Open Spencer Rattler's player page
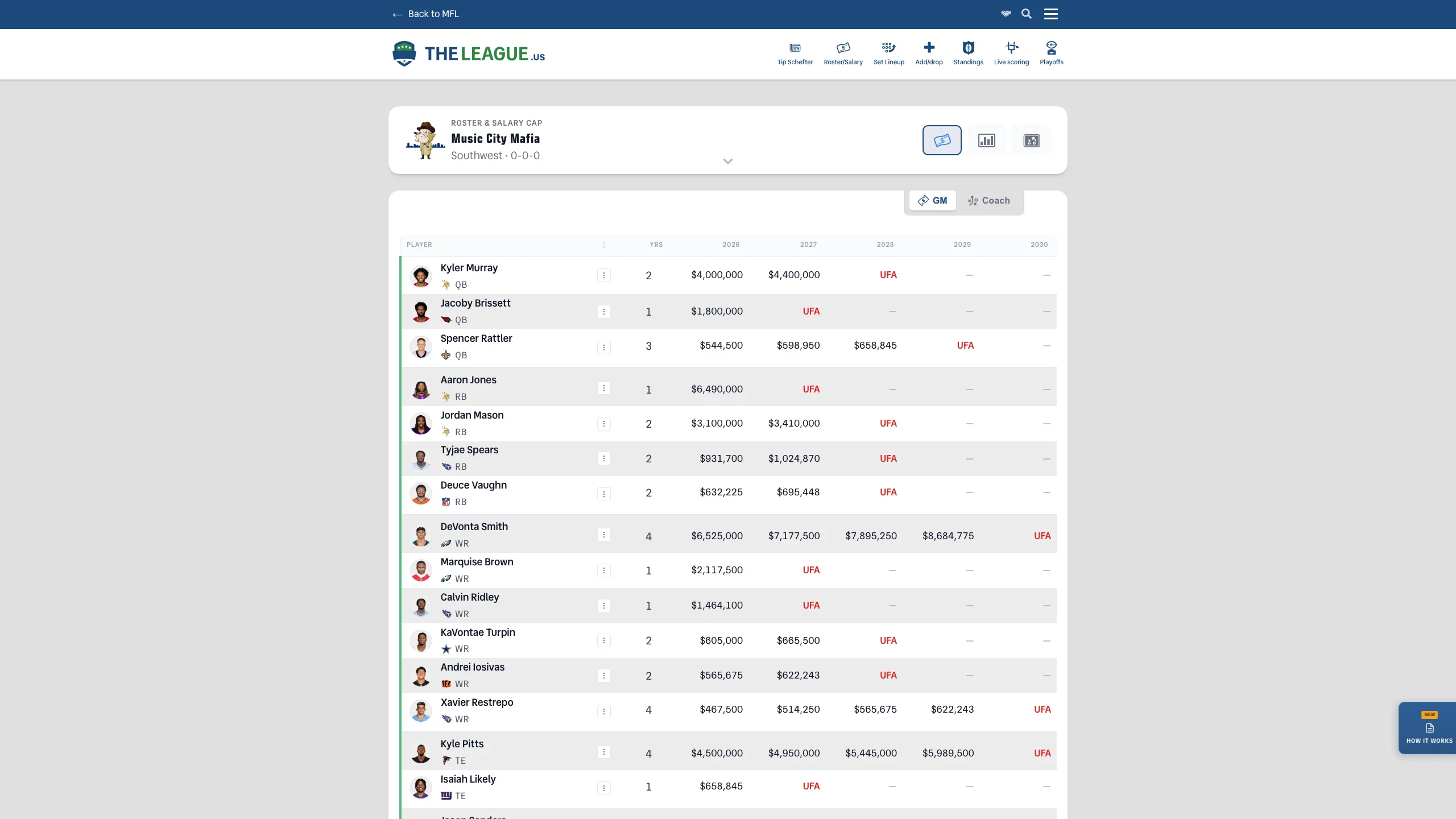 [x=476, y=338]
